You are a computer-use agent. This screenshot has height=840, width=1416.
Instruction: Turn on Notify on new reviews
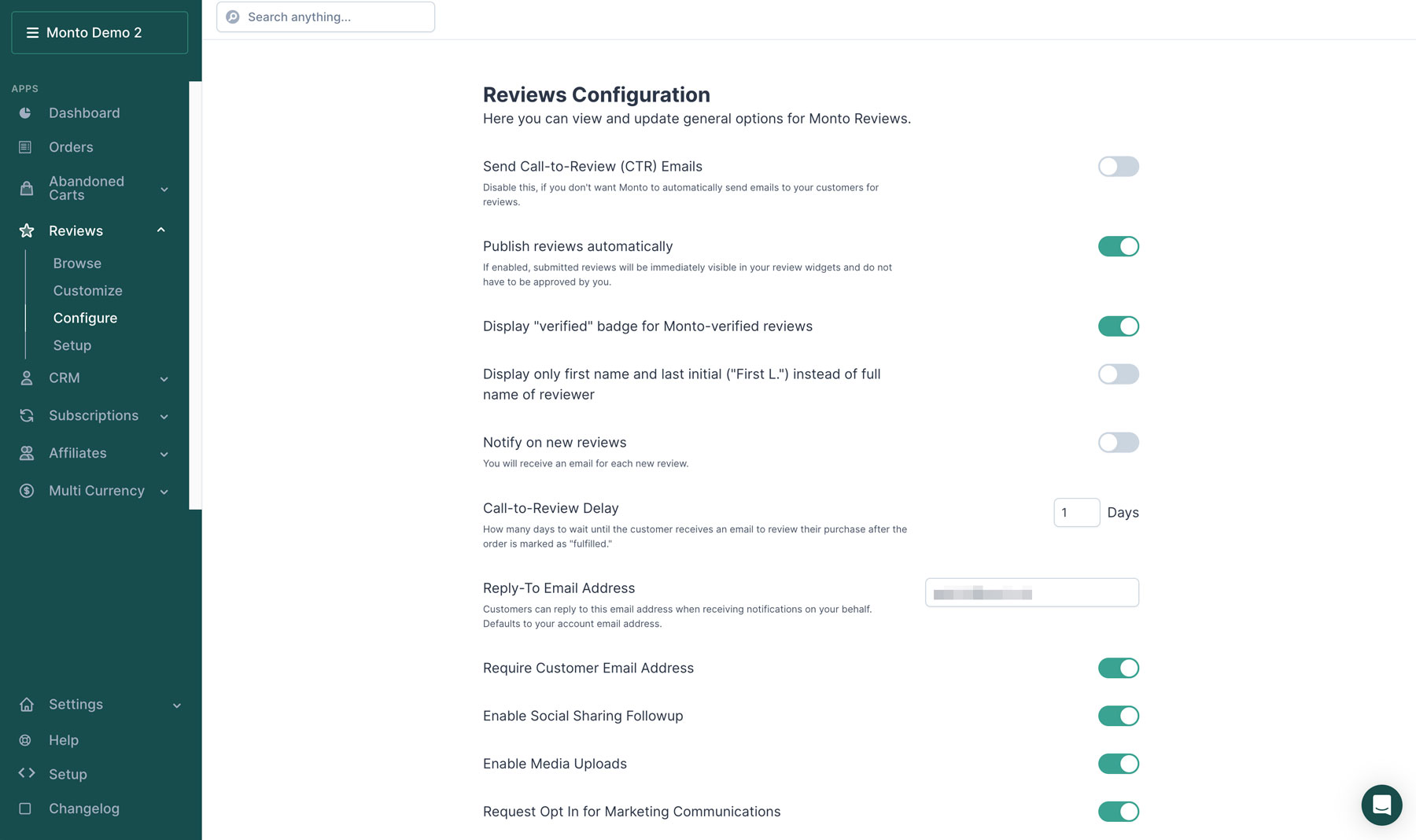[x=1118, y=443]
